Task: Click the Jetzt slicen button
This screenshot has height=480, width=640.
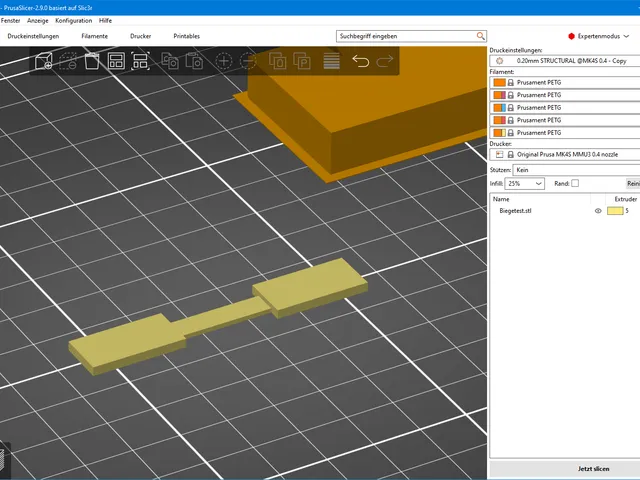Action: (x=593, y=469)
